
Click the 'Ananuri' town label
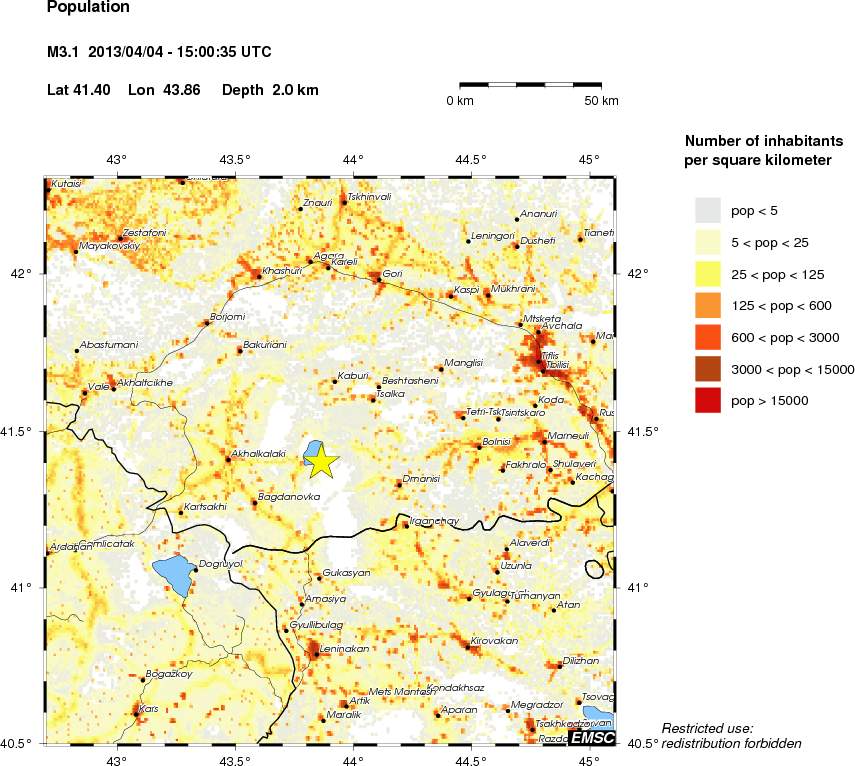coord(539,214)
